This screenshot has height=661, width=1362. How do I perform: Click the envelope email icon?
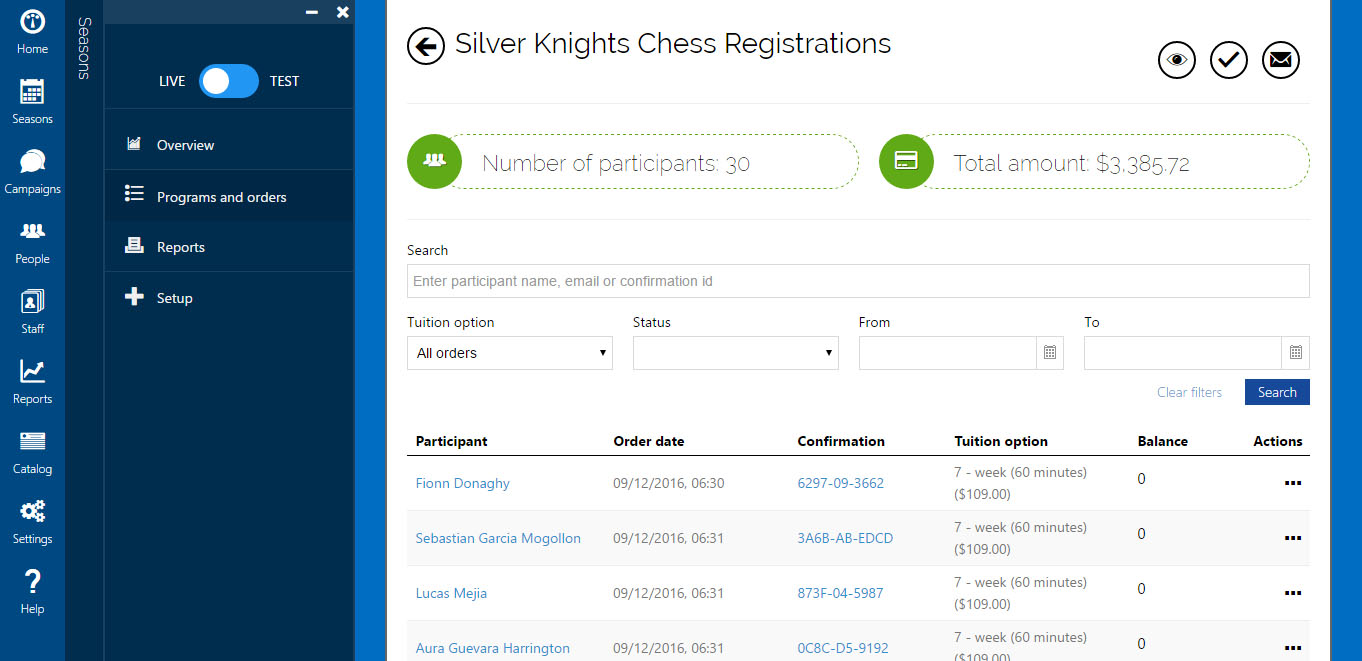pyautogui.click(x=1281, y=61)
